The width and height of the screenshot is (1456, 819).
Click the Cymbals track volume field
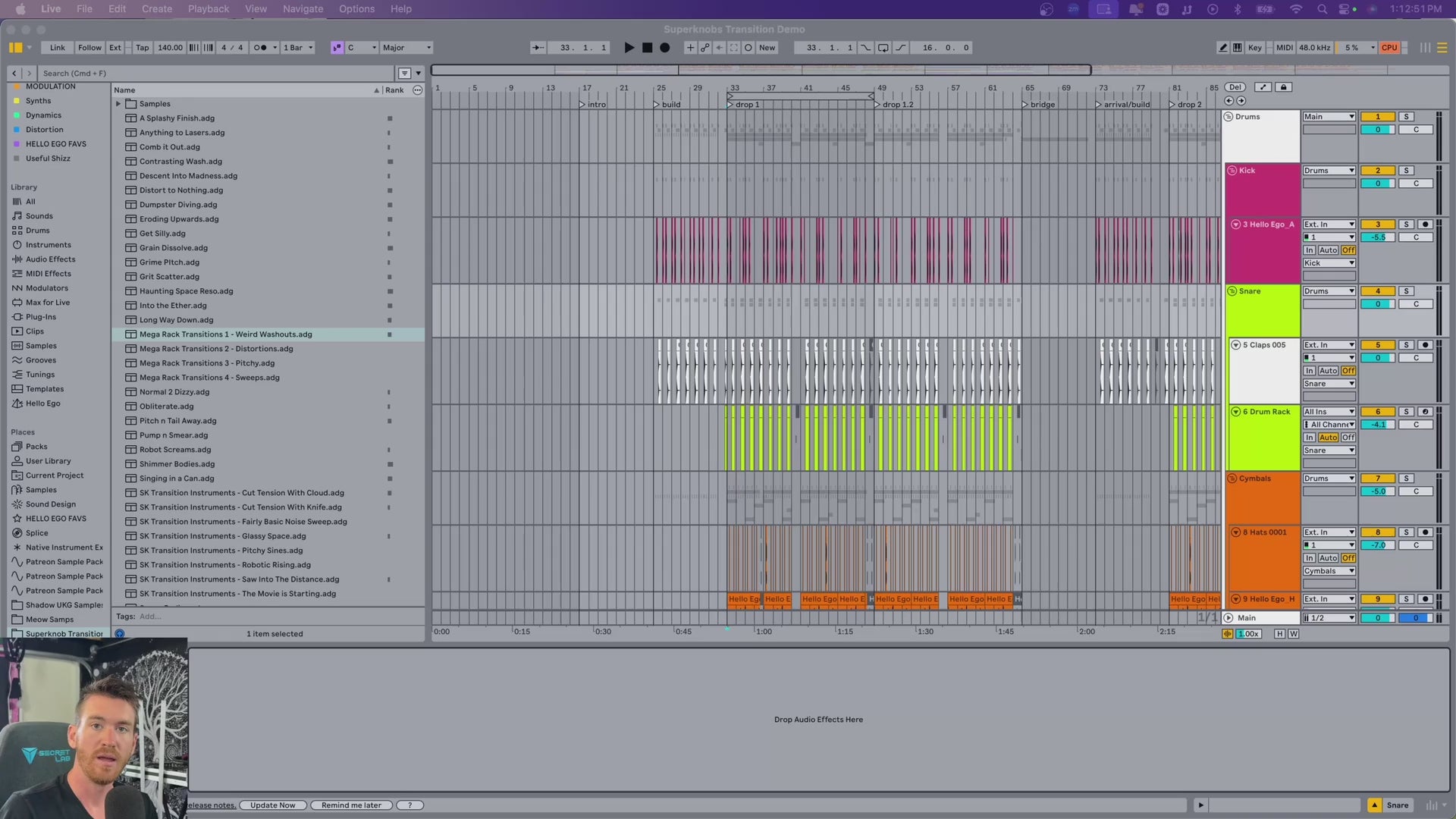tap(1378, 491)
